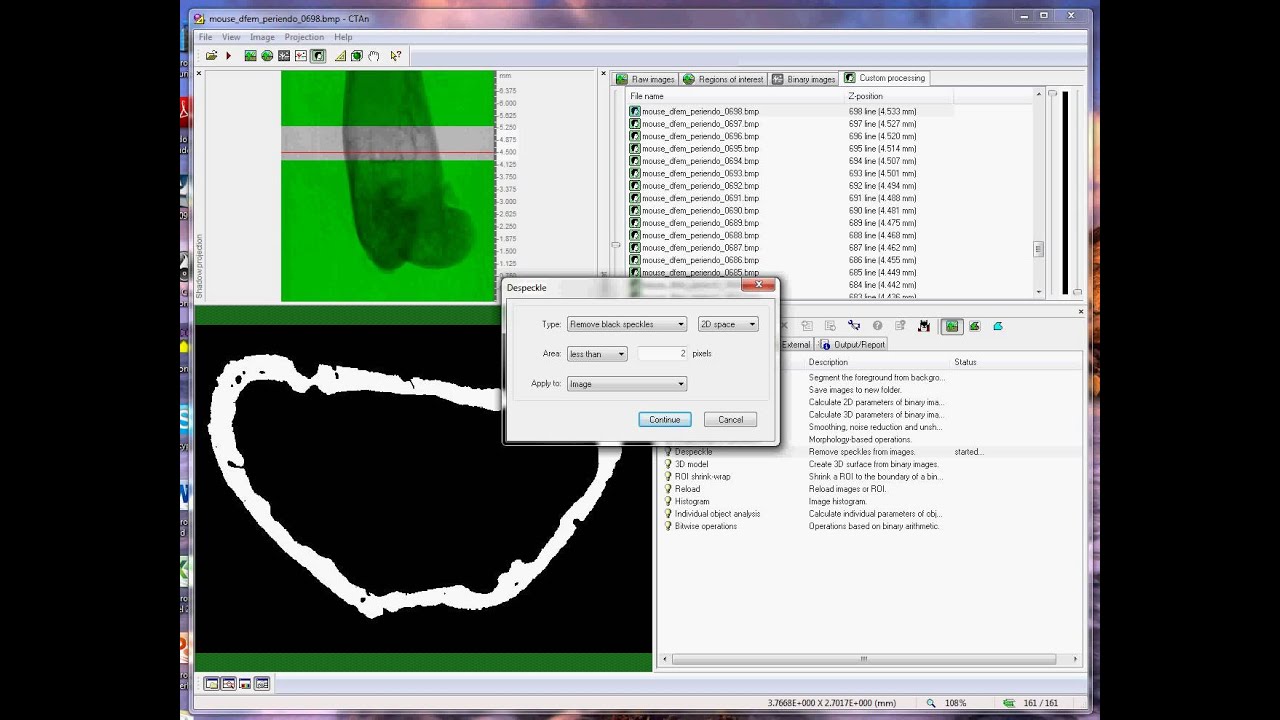Click the question mark help icon in task panel
The width and height of the screenshot is (1280, 720).
coord(877,325)
